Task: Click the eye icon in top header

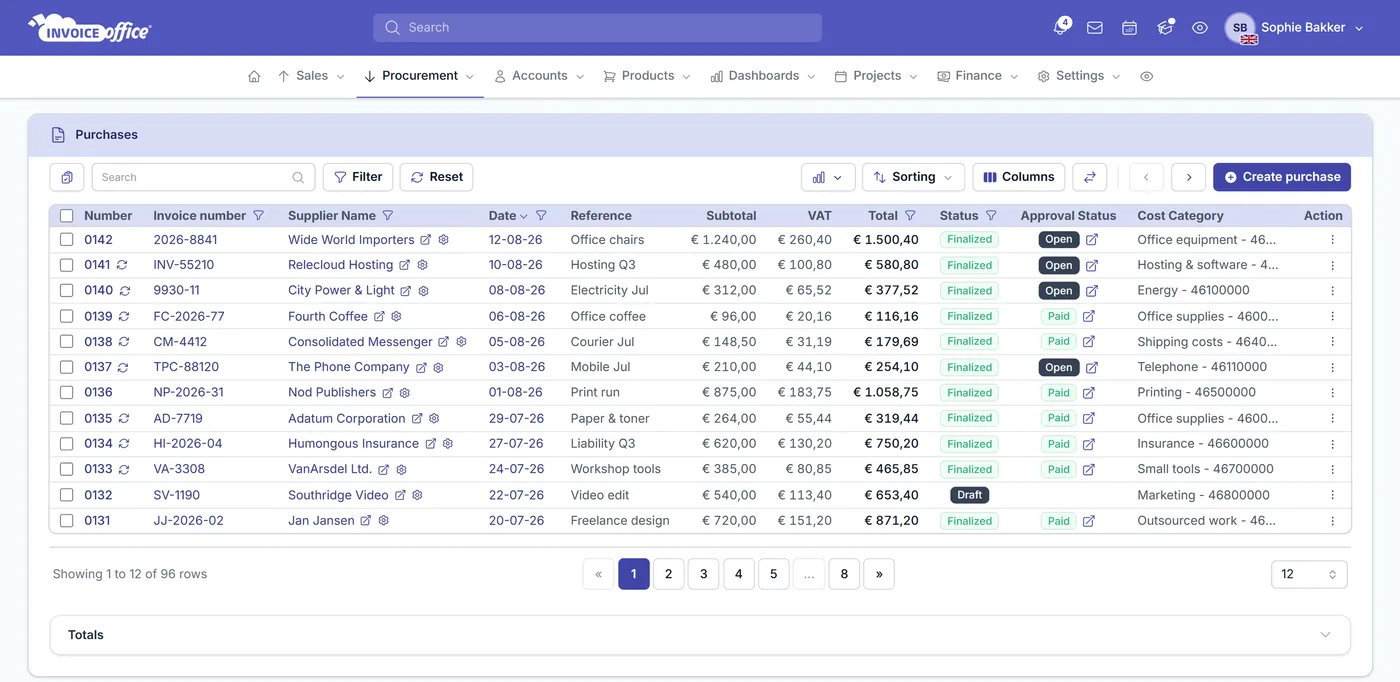Action: (x=1200, y=28)
